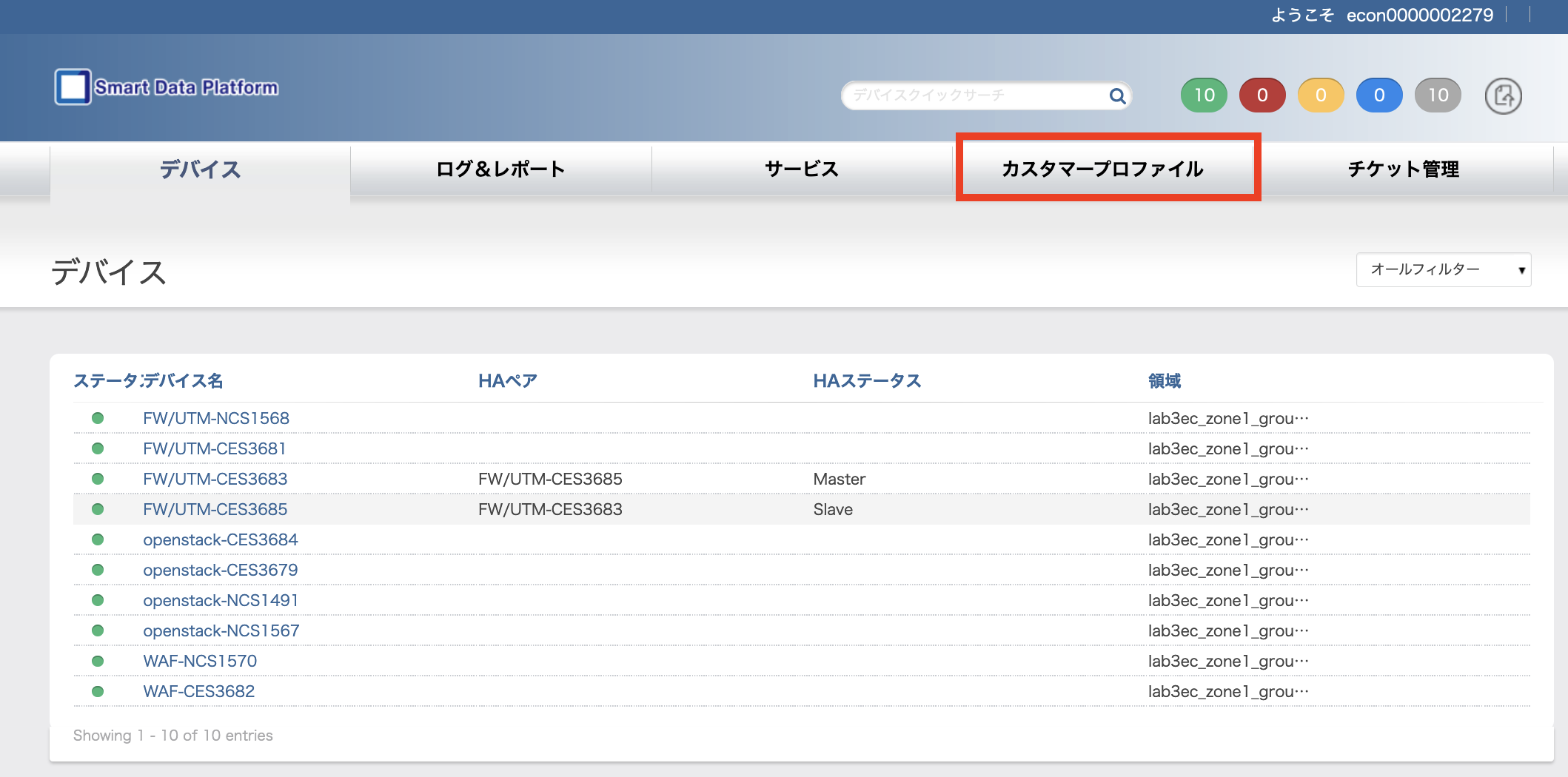Open device FW/UTM-NCS1568
Image resolution: width=1568 pixels, height=777 pixels.
[x=216, y=418]
